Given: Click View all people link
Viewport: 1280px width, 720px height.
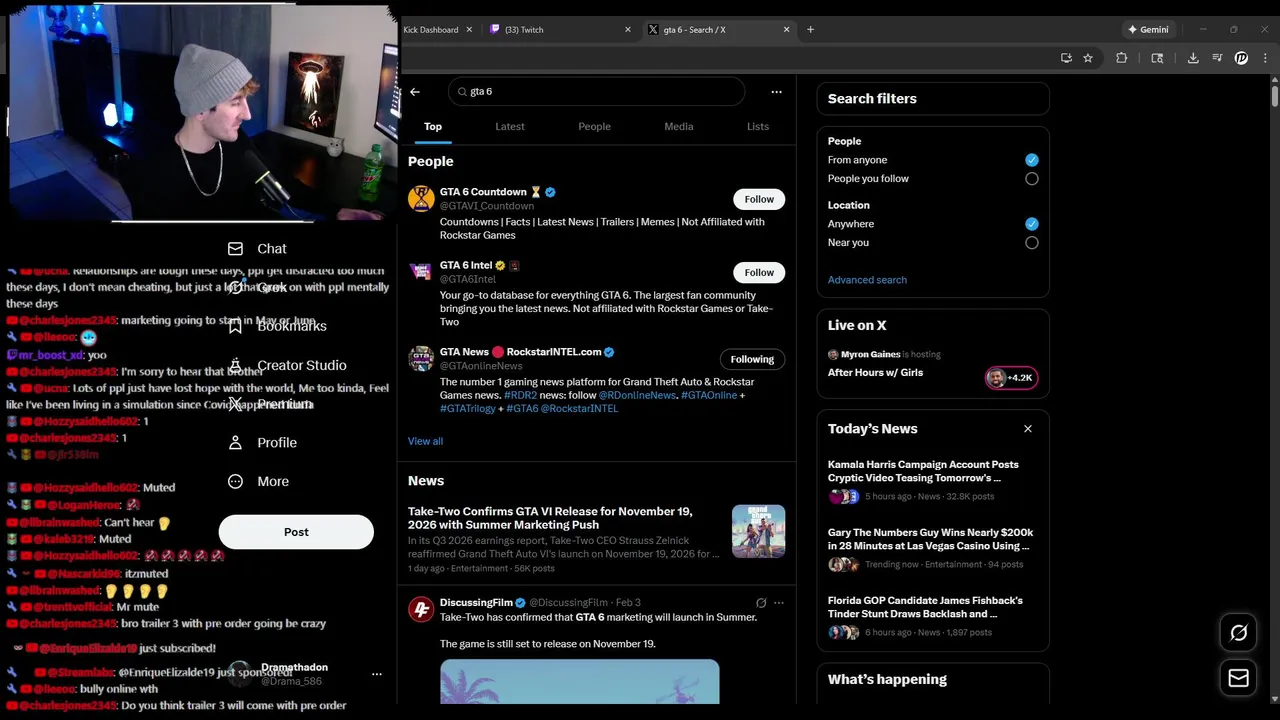Looking at the screenshot, I should 425,441.
